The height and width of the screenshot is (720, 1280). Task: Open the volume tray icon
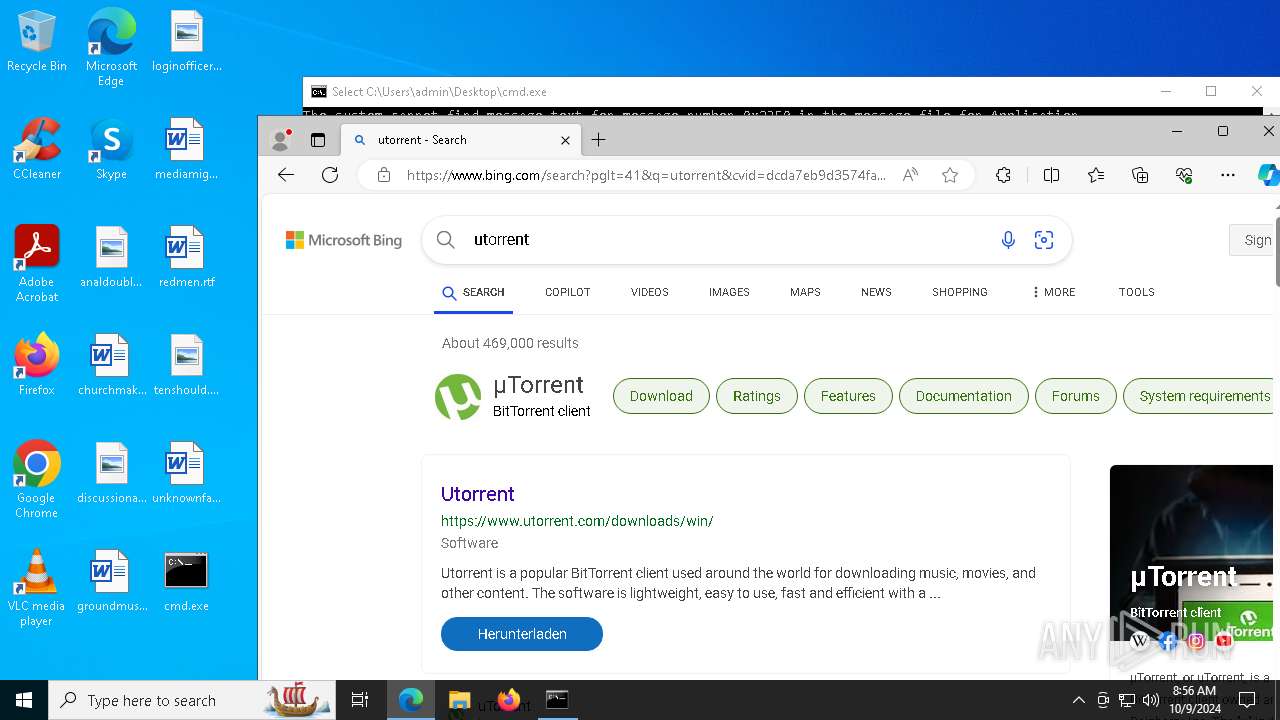[x=1150, y=700]
